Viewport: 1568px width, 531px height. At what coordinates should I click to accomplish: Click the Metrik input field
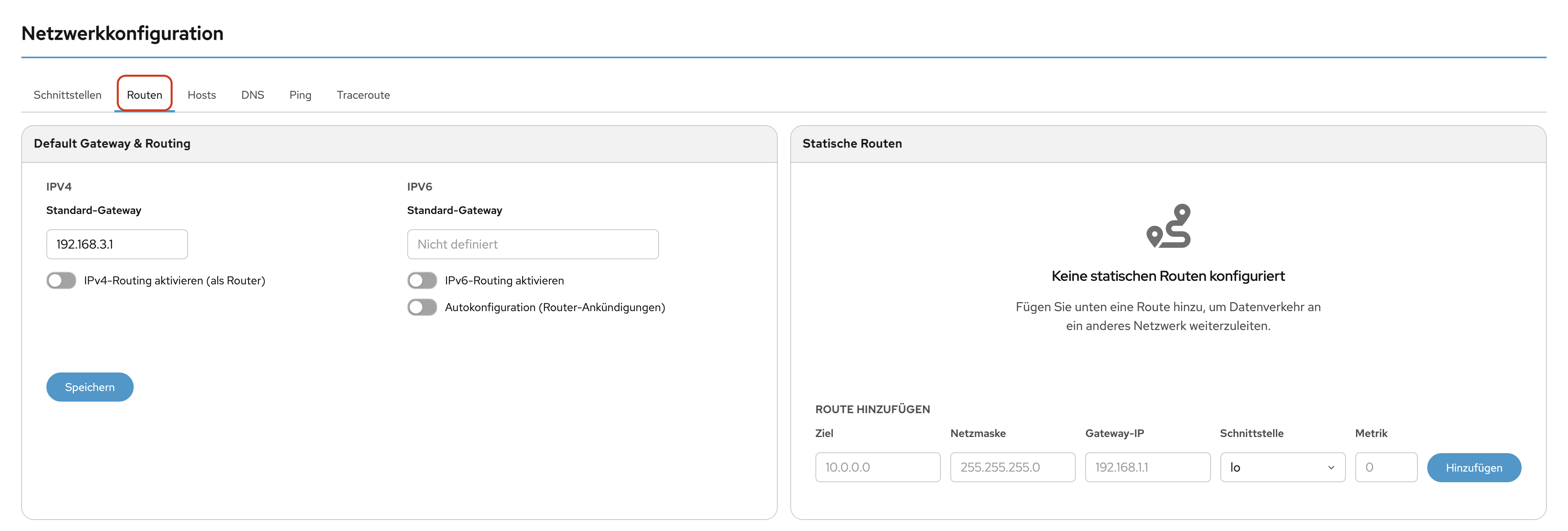(x=1386, y=467)
